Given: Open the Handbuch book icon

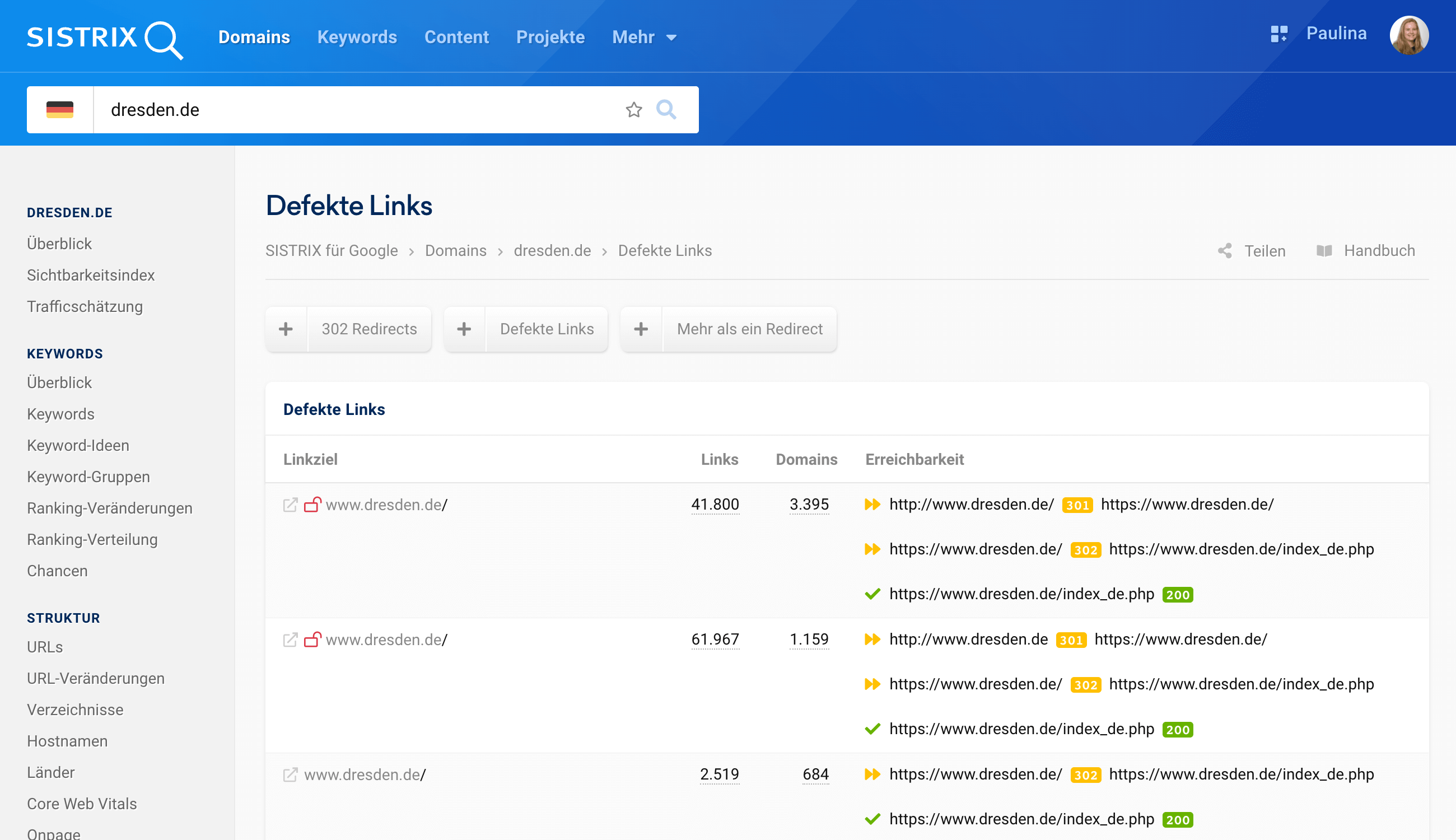Looking at the screenshot, I should 1324,251.
